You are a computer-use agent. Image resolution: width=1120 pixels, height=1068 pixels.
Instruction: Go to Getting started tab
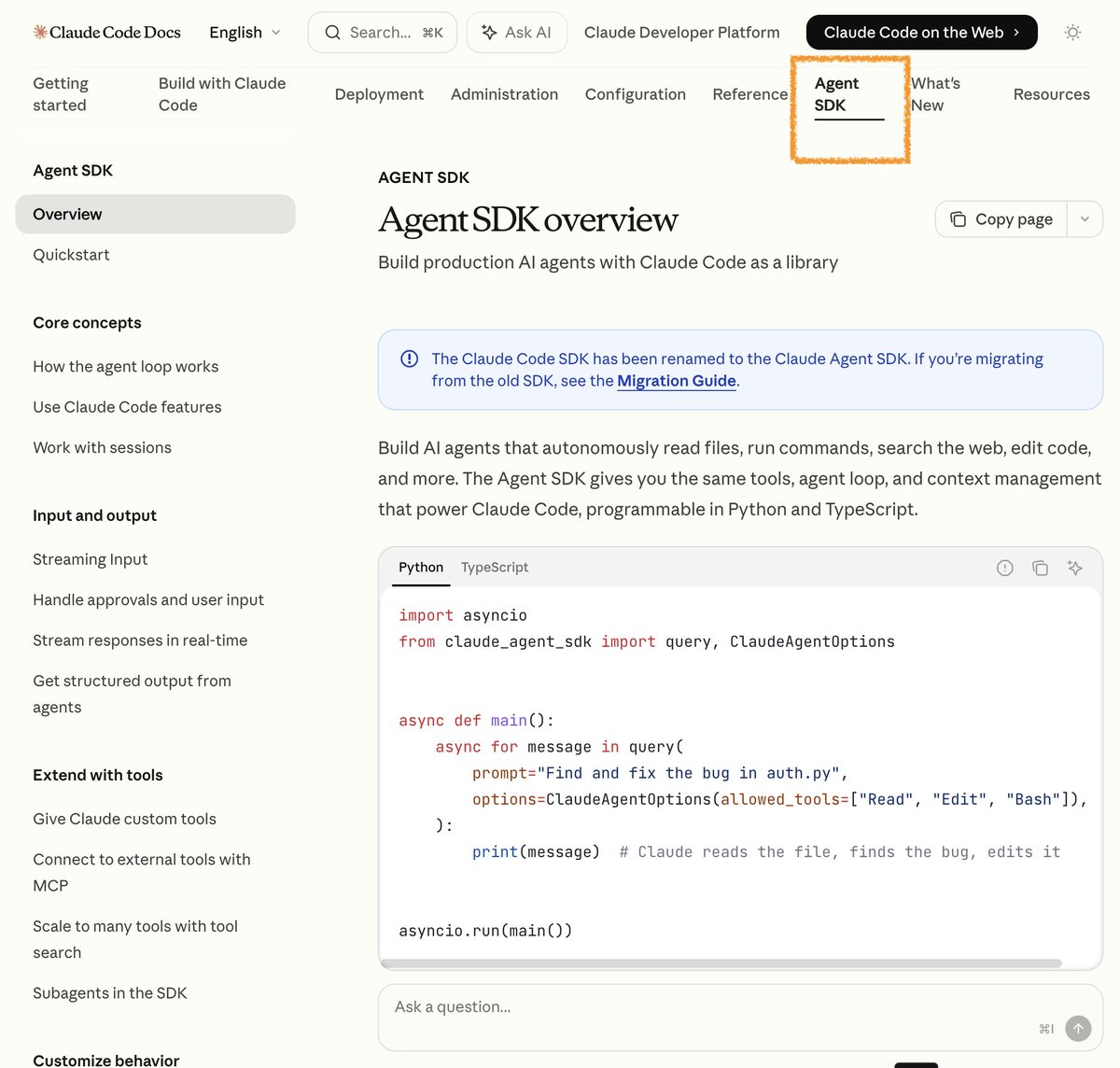(61, 94)
